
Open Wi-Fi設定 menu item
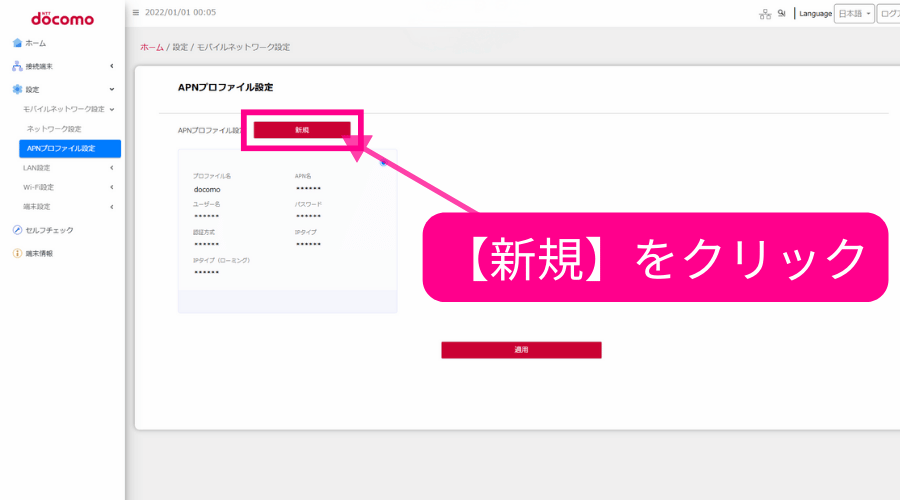(x=38, y=187)
